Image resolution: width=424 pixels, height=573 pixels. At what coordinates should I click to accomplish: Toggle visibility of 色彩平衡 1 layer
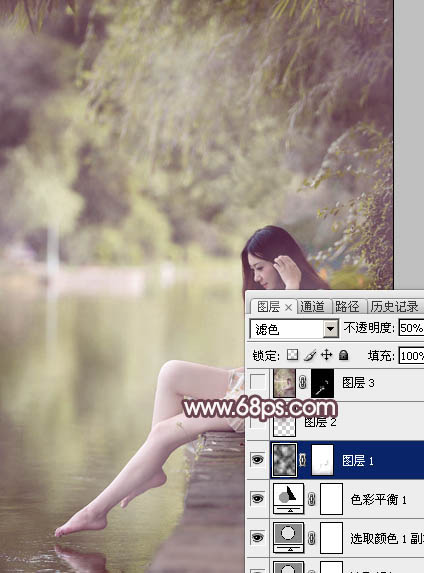[257, 498]
